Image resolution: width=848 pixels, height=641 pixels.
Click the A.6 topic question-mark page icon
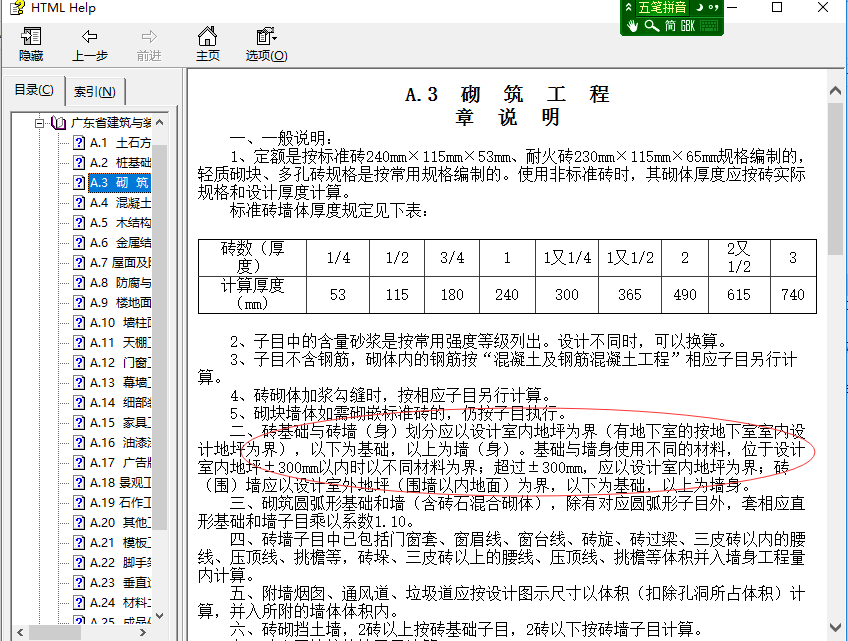[x=79, y=243]
